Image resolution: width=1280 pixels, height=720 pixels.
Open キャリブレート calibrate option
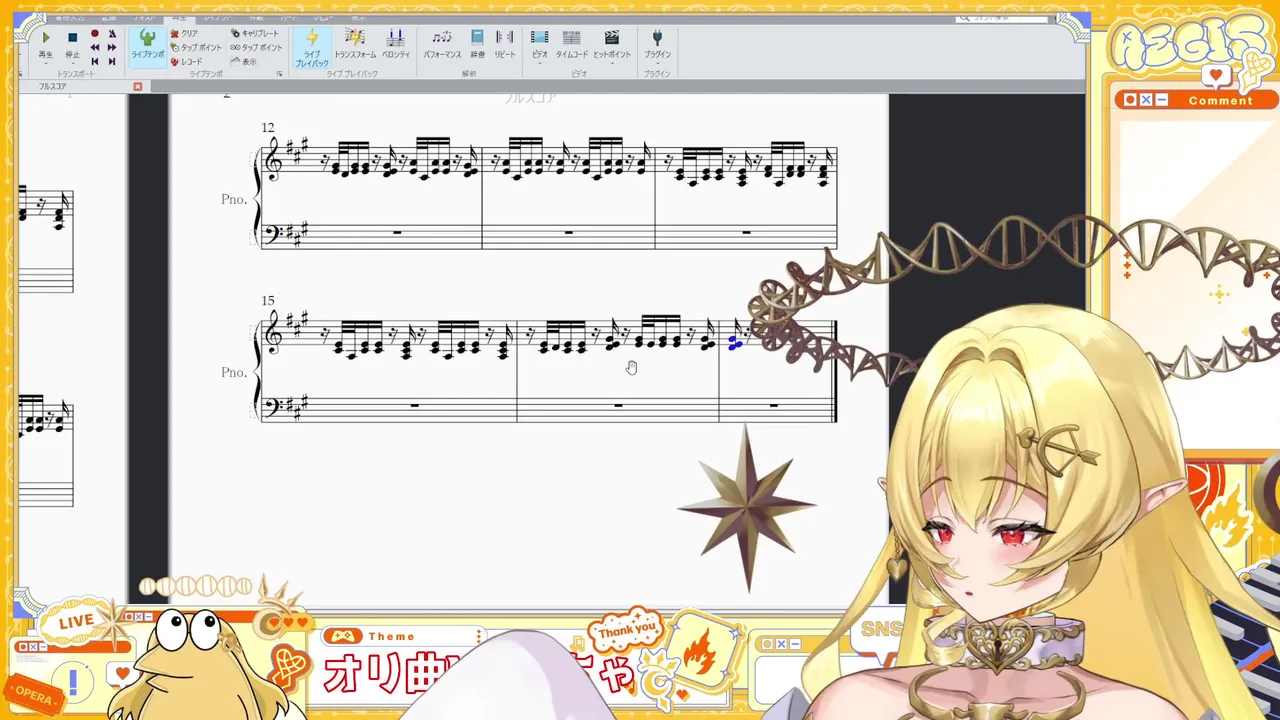(x=255, y=34)
